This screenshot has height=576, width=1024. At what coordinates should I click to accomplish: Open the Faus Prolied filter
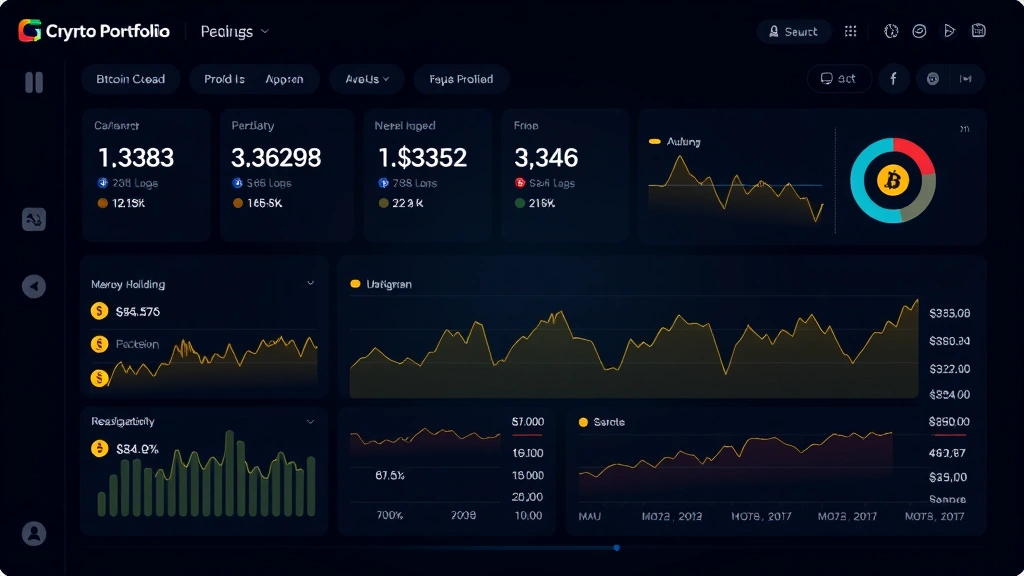click(461, 78)
